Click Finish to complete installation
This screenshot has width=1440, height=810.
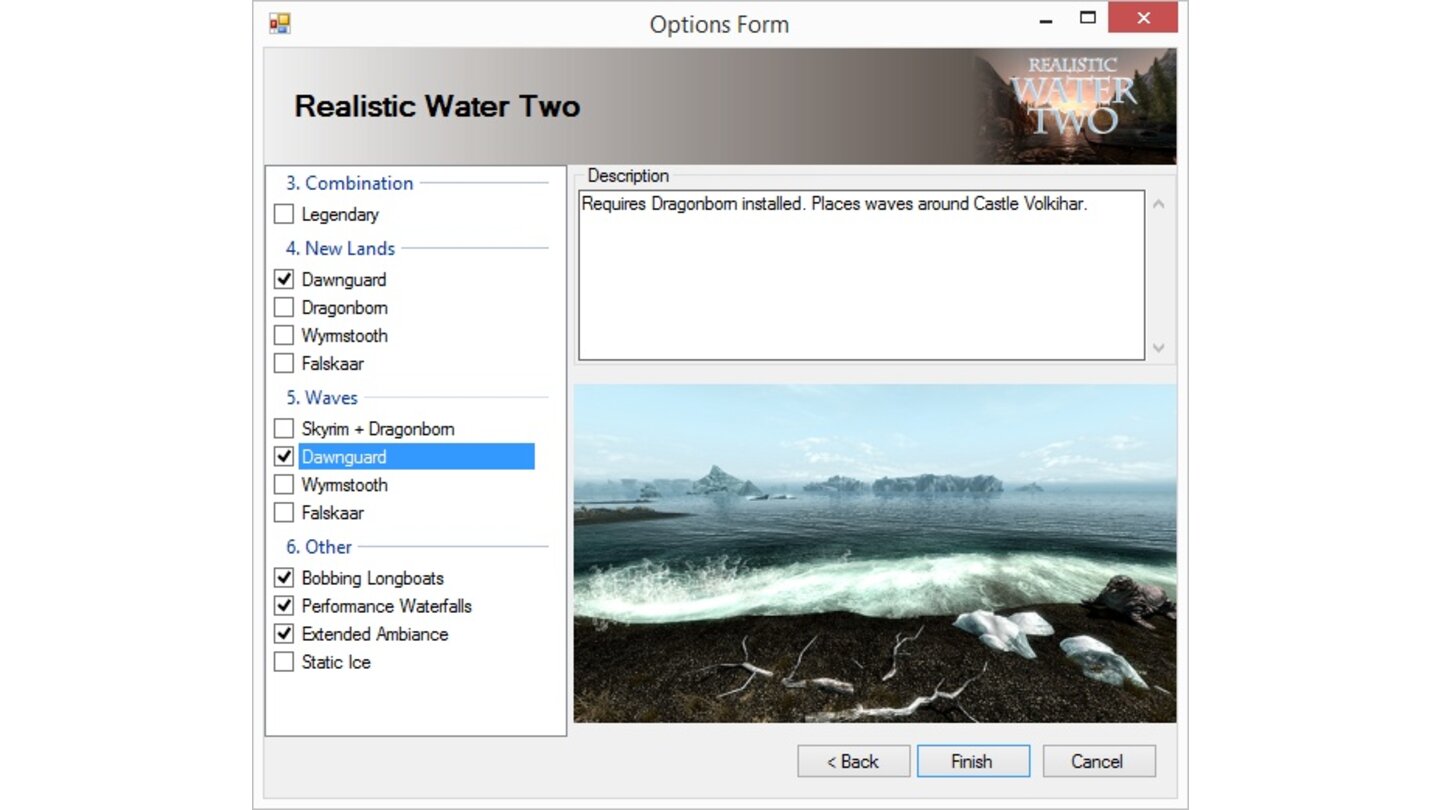[973, 761]
